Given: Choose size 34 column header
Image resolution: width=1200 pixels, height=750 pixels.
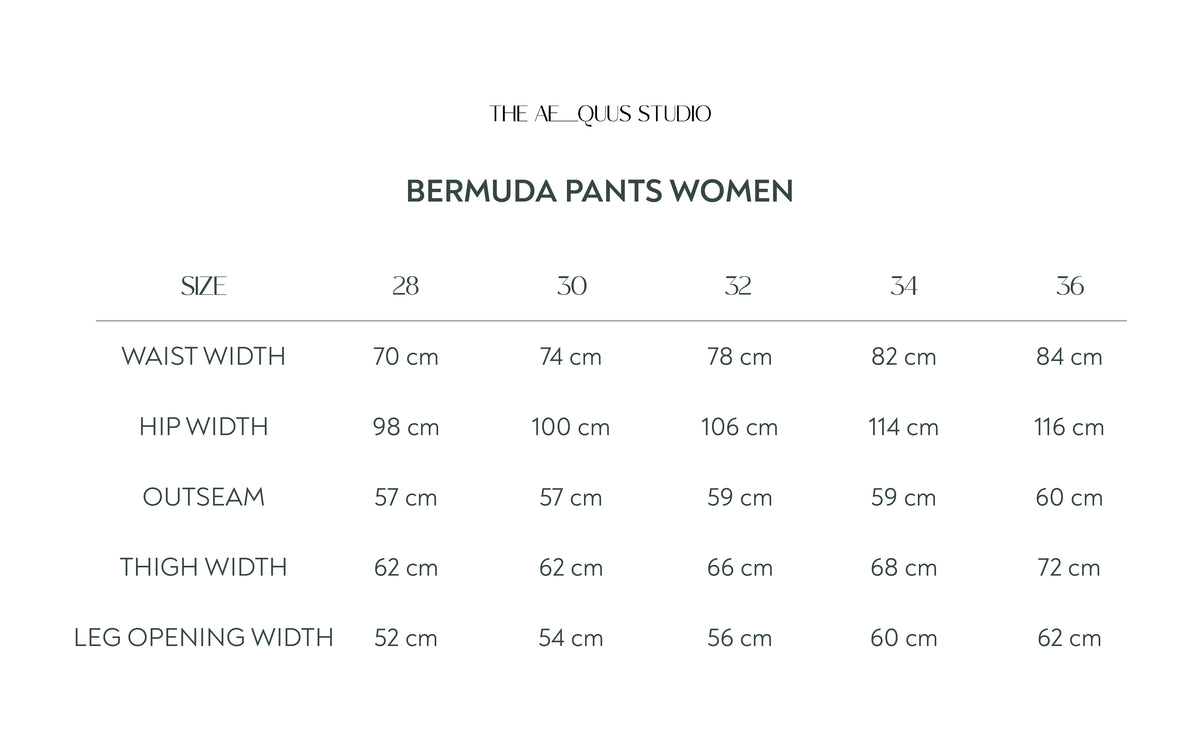Looking at the screenshot, I should [x=904, y=287].
